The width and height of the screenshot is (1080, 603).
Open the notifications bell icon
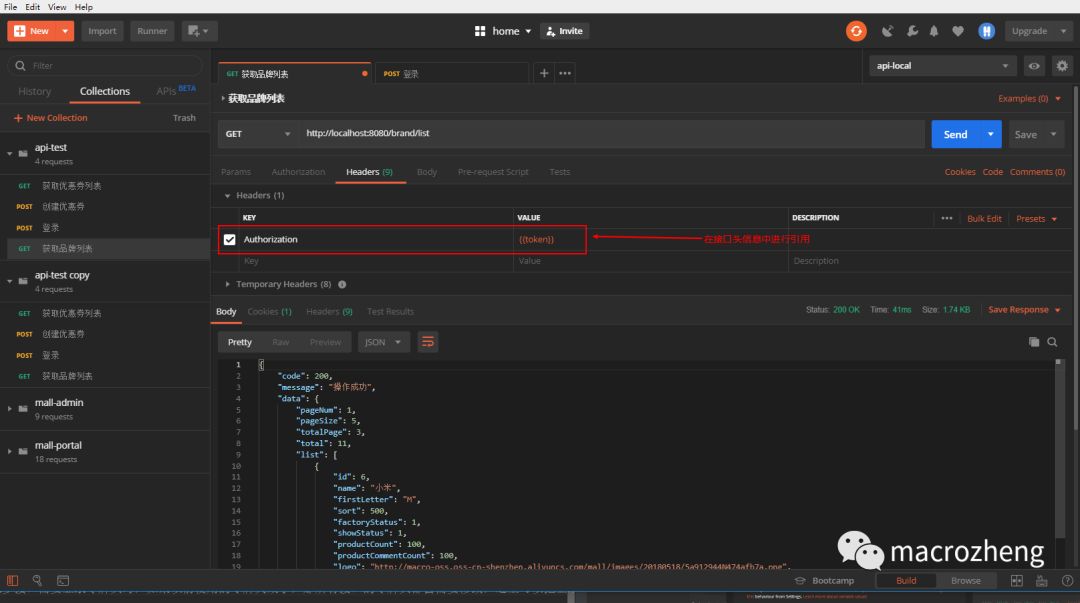(x=934, y=31)
